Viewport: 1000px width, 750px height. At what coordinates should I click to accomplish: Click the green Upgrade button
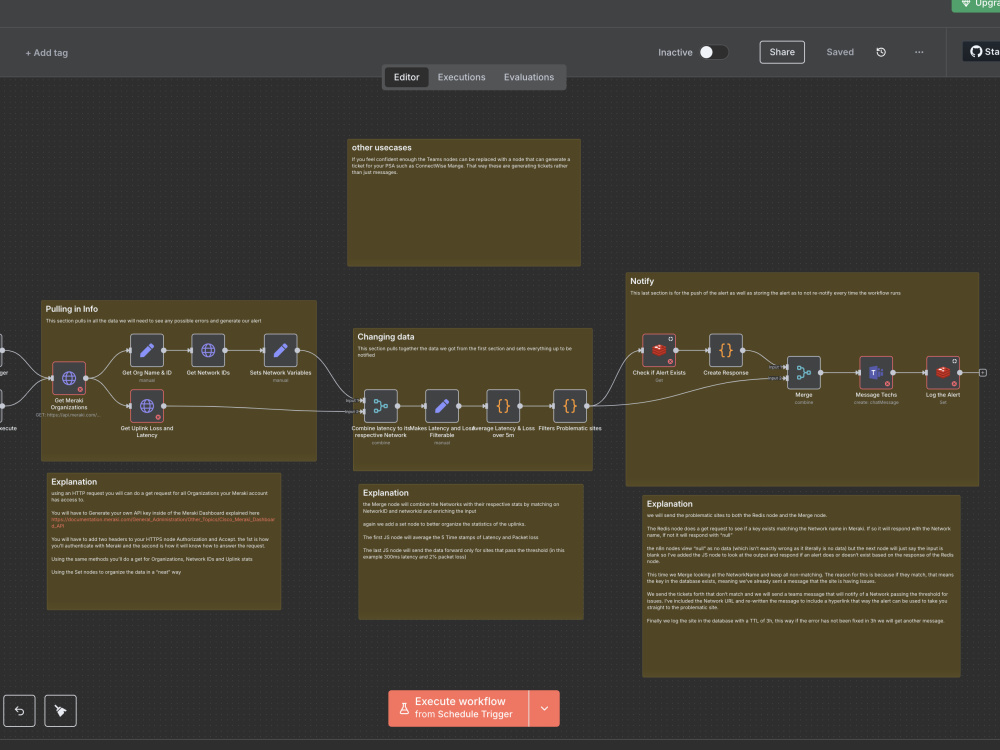977,5
